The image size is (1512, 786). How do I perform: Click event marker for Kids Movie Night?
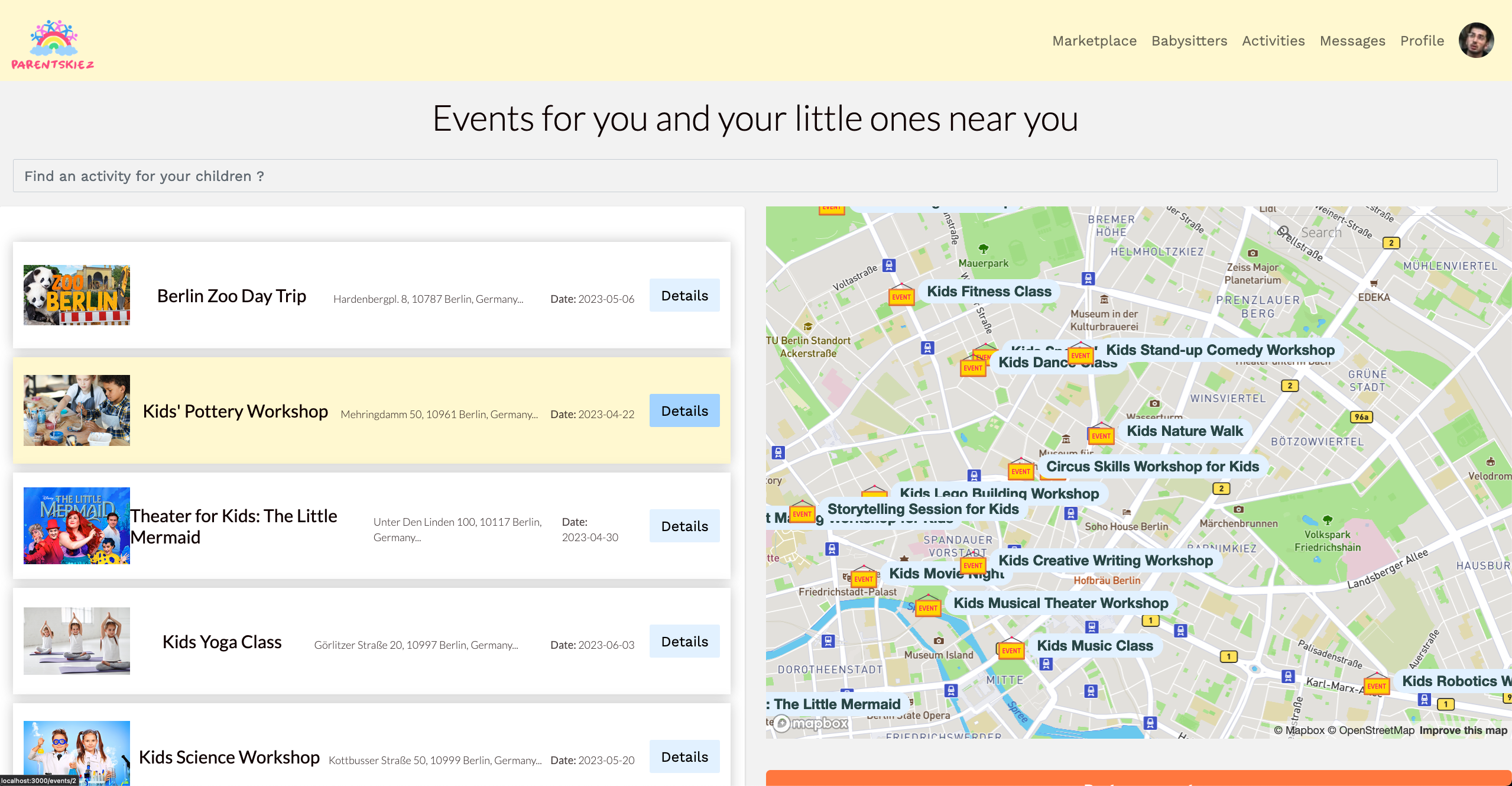click(864, 577)
